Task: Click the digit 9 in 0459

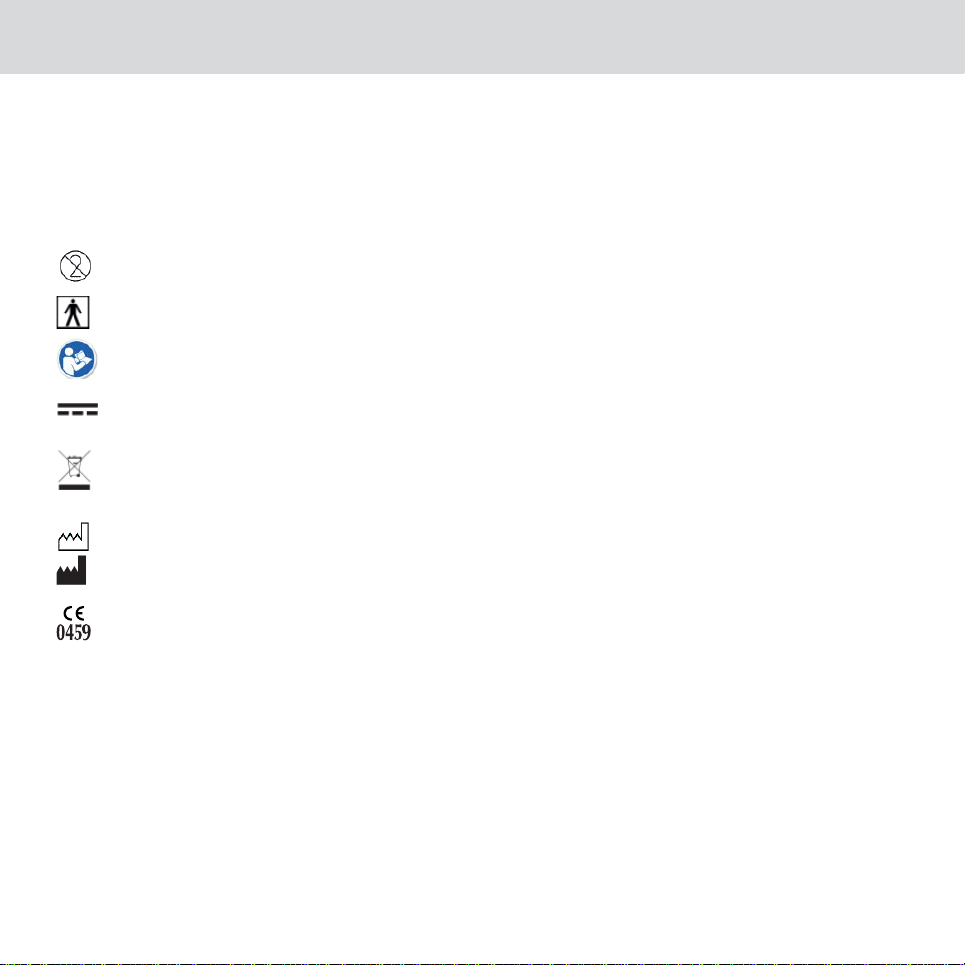Action: (x=87, y=632)
